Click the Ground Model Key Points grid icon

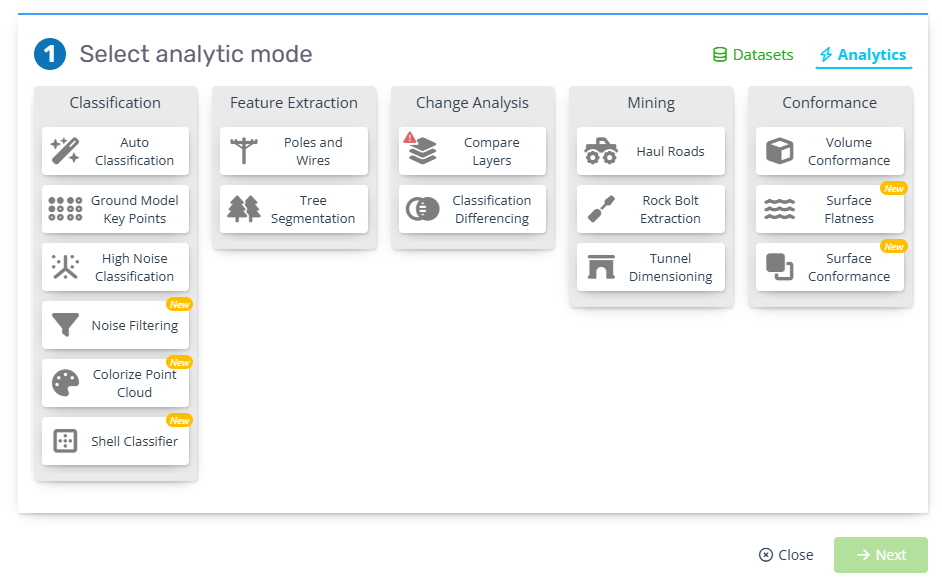point(65,209)
